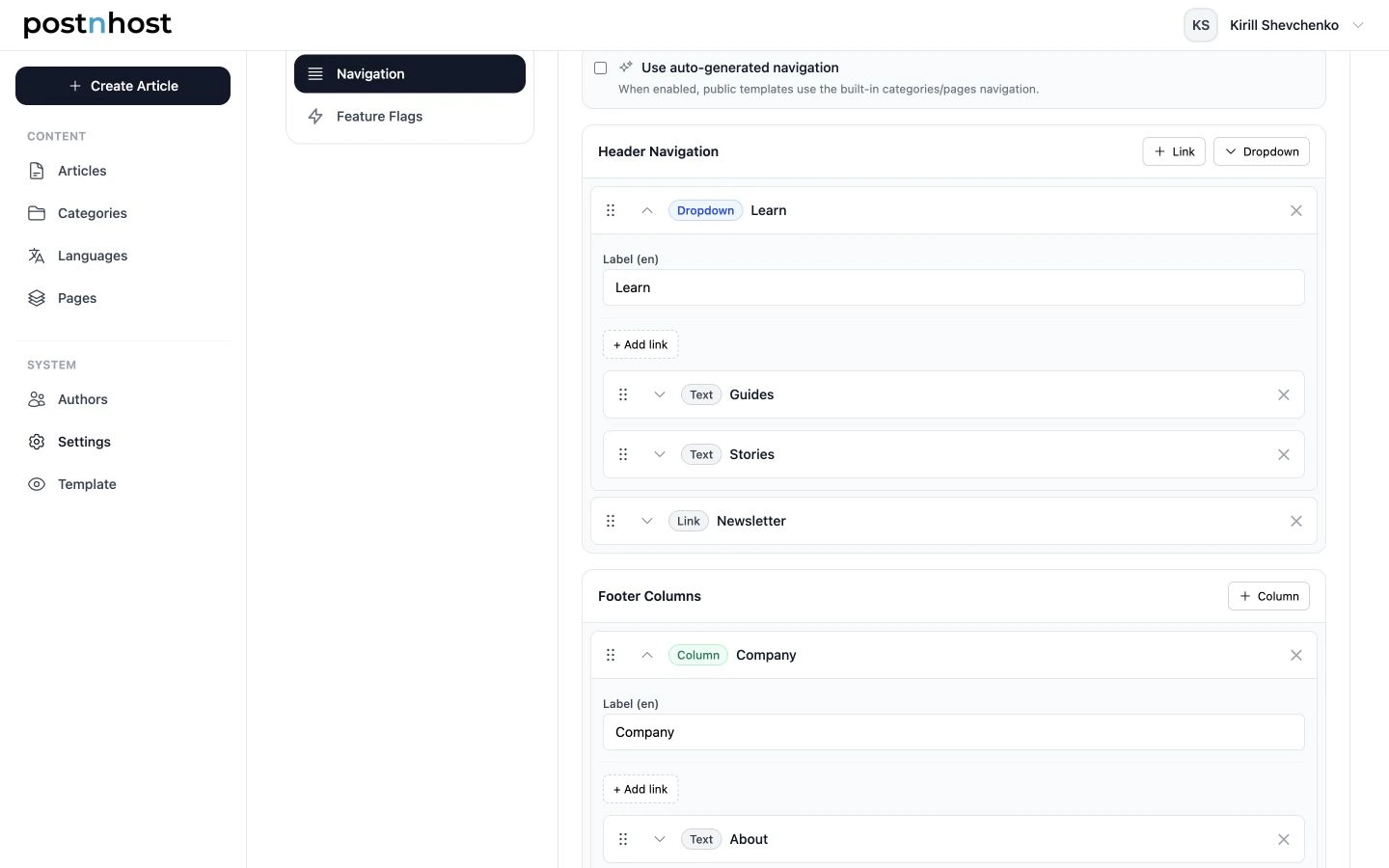Click the drag handle of About row

(623, 839)
